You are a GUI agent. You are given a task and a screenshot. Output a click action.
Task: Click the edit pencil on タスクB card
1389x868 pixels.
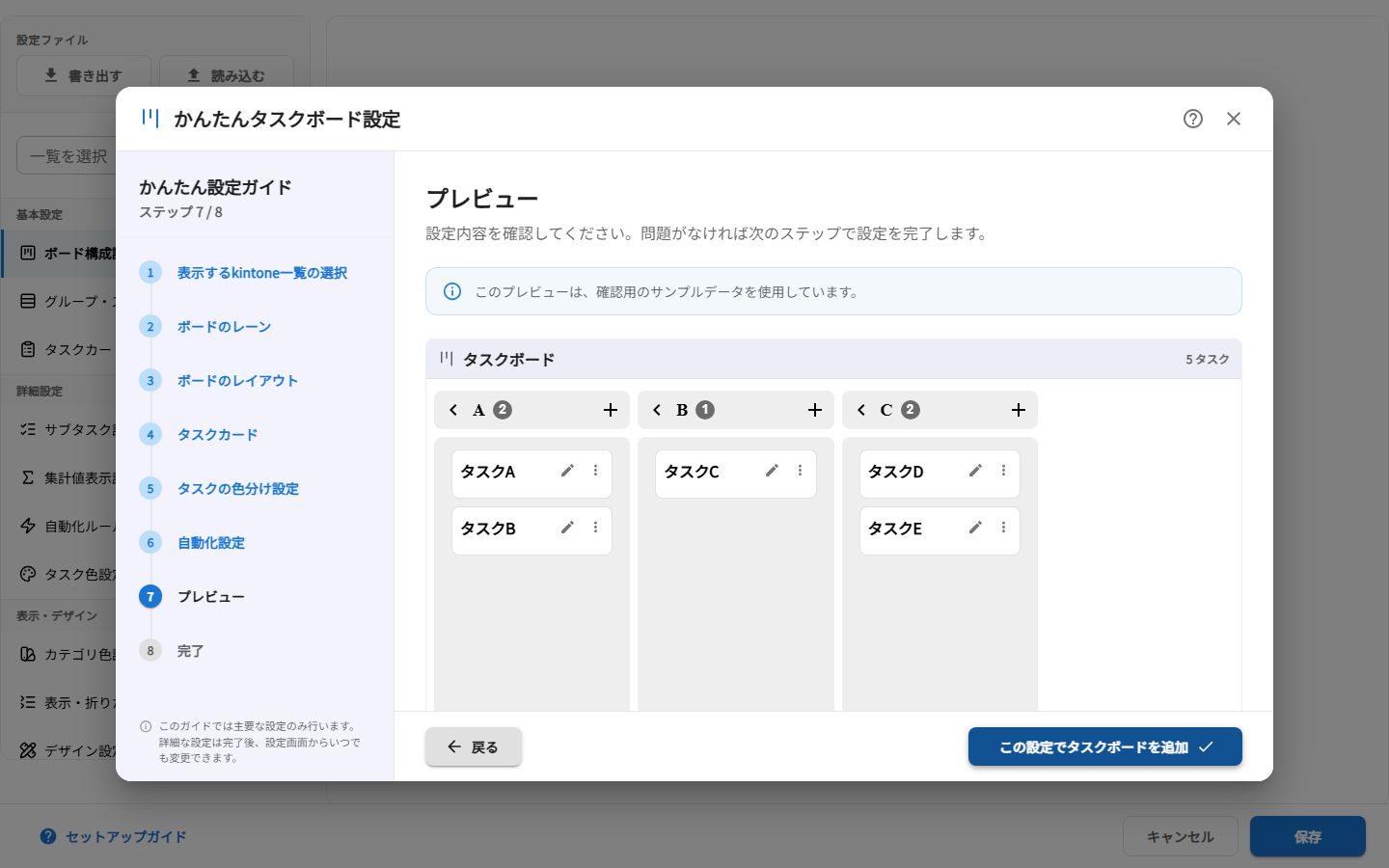click(x=567, y=528)
